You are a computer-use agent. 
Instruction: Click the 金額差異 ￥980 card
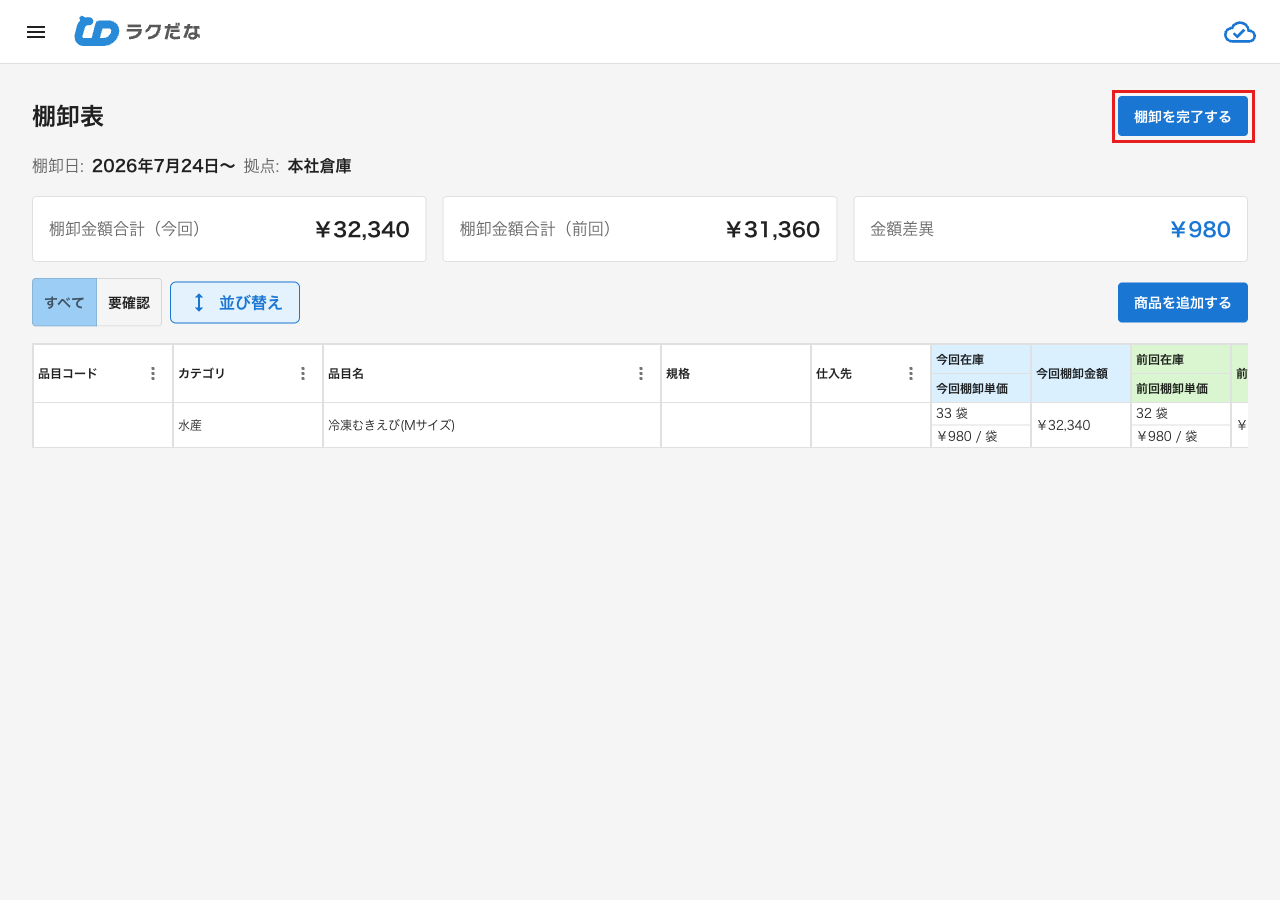1051,229
